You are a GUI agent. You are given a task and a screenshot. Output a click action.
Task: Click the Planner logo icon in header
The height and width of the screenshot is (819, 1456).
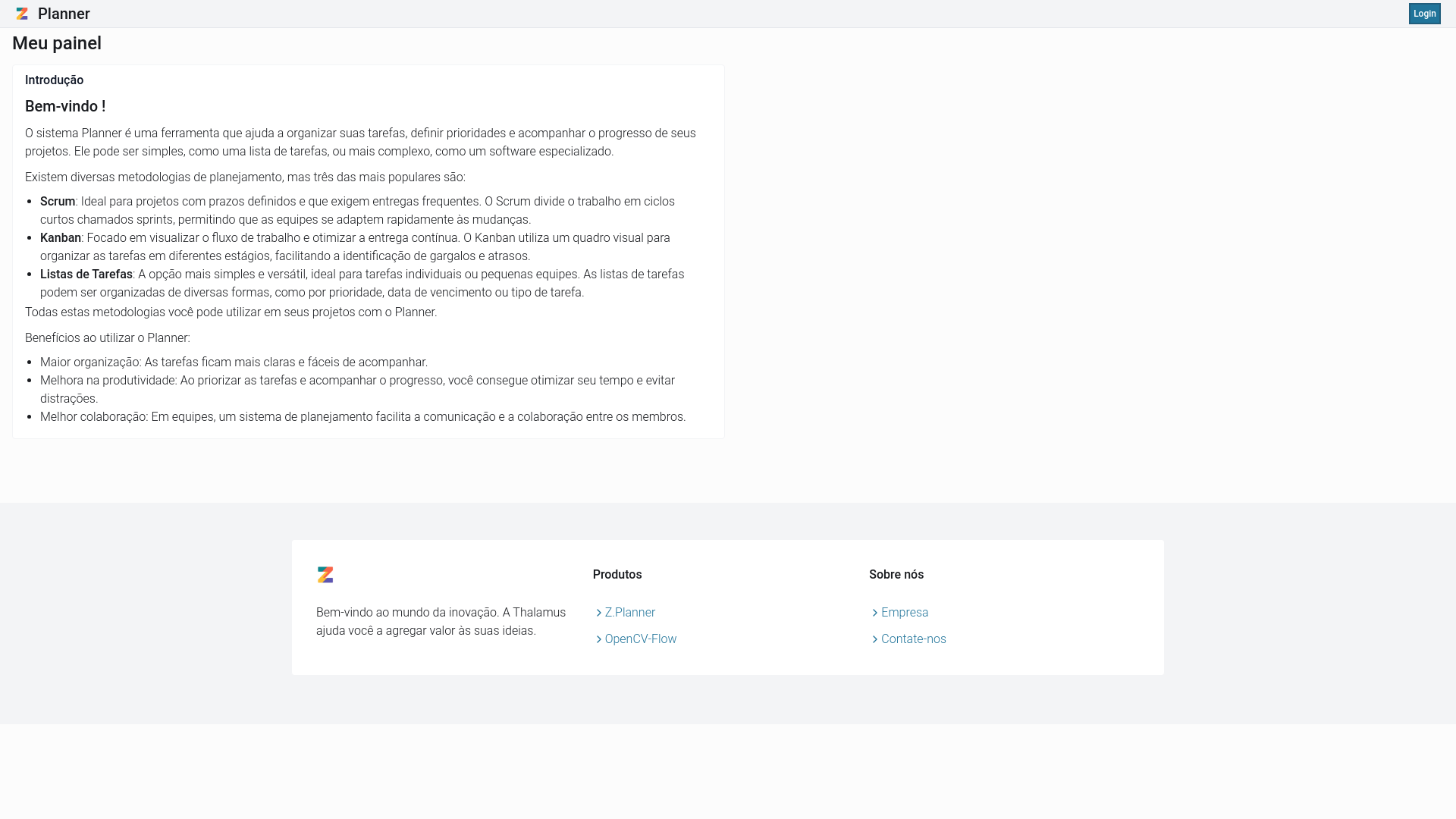(x=22, y=14)
